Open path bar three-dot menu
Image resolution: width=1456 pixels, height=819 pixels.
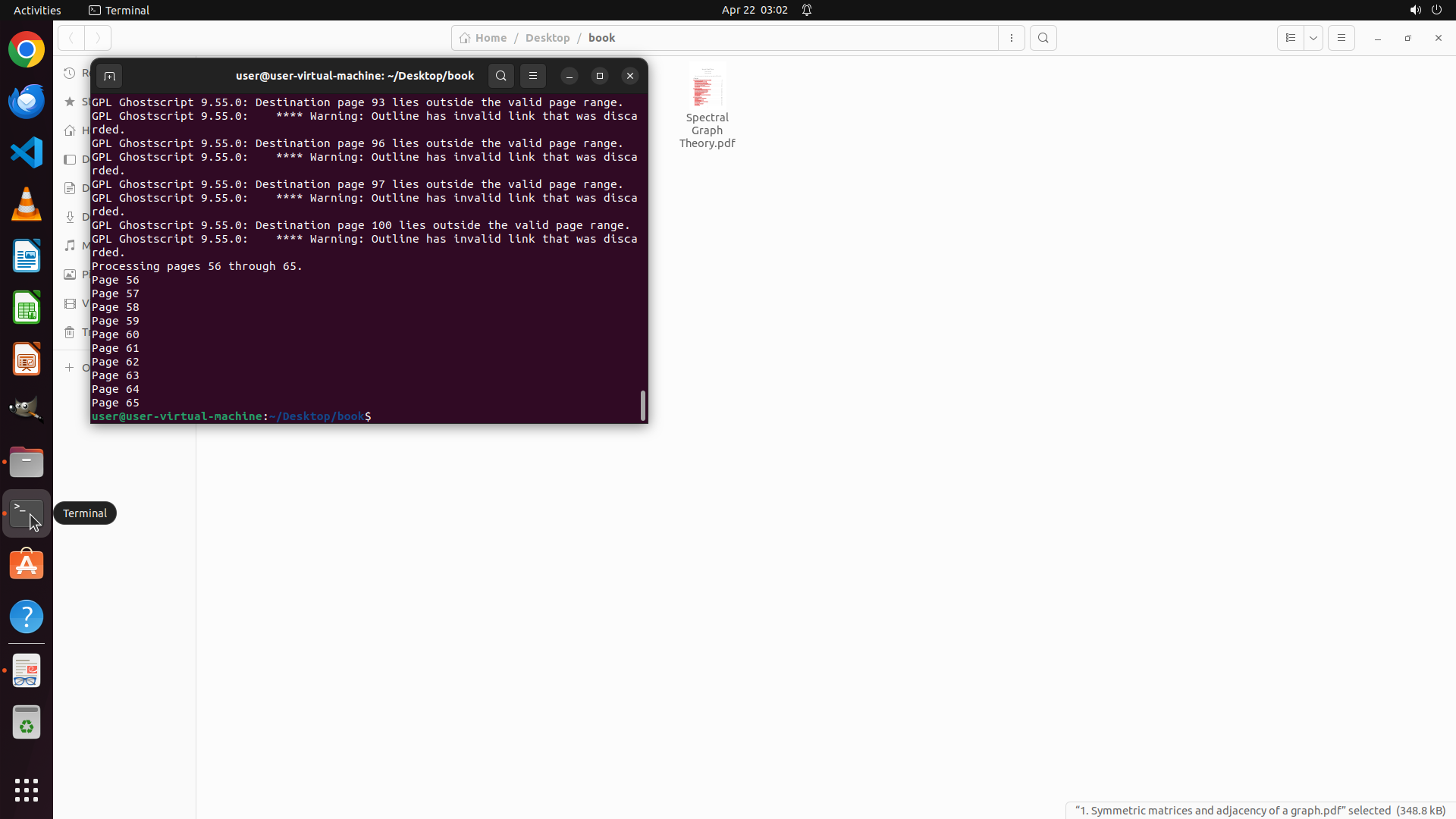[x=1012, y=38]
